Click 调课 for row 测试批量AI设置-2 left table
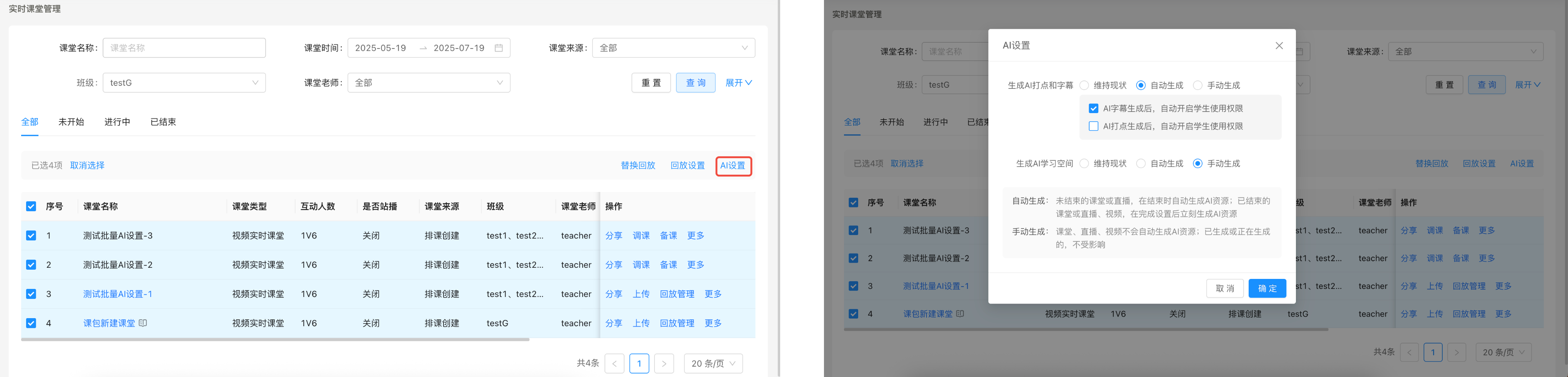The width and height of the screenshot is (1568, 377). point(641,265)
